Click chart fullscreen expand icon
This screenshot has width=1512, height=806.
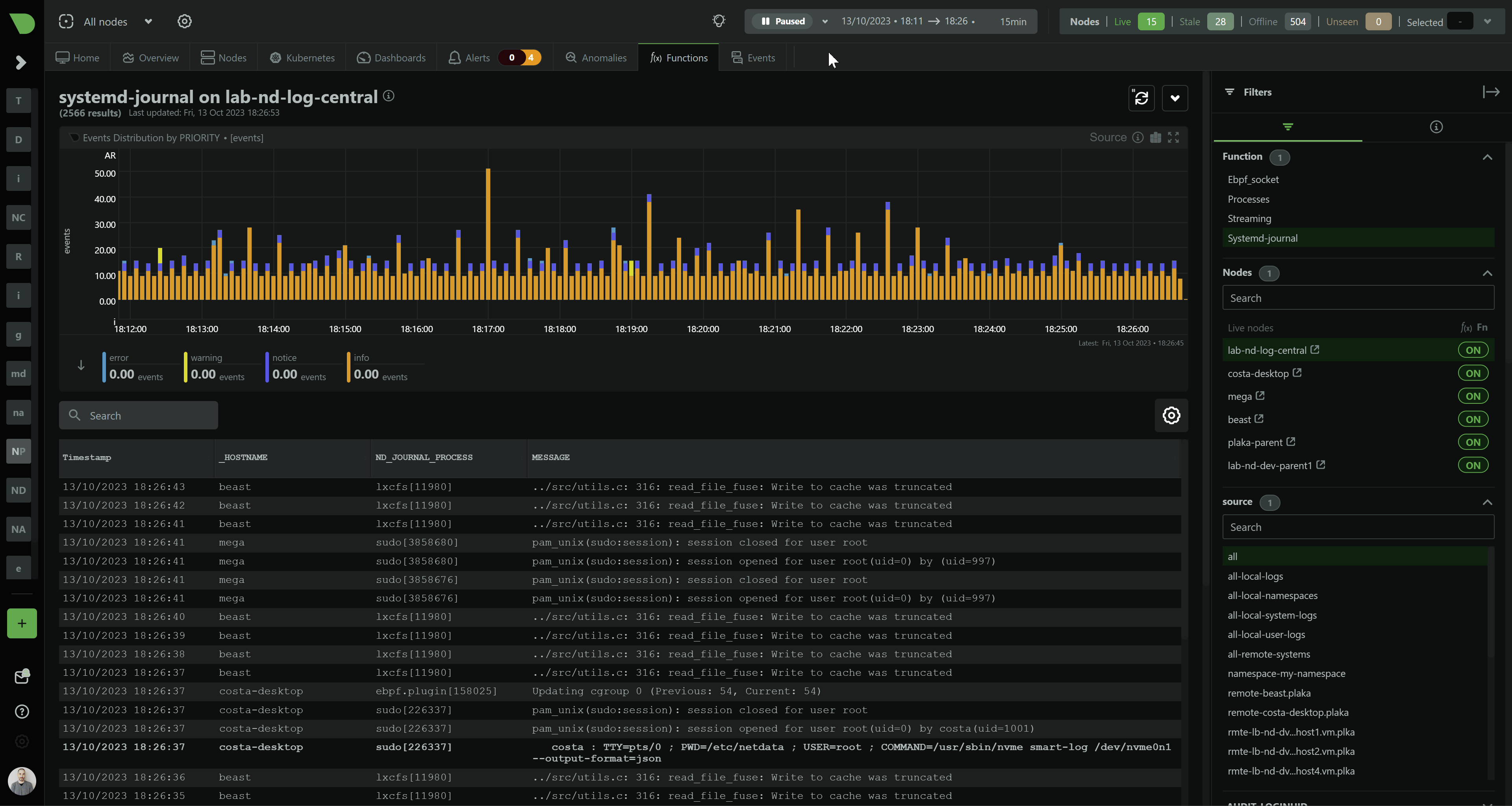click(x=1173, y=137)
